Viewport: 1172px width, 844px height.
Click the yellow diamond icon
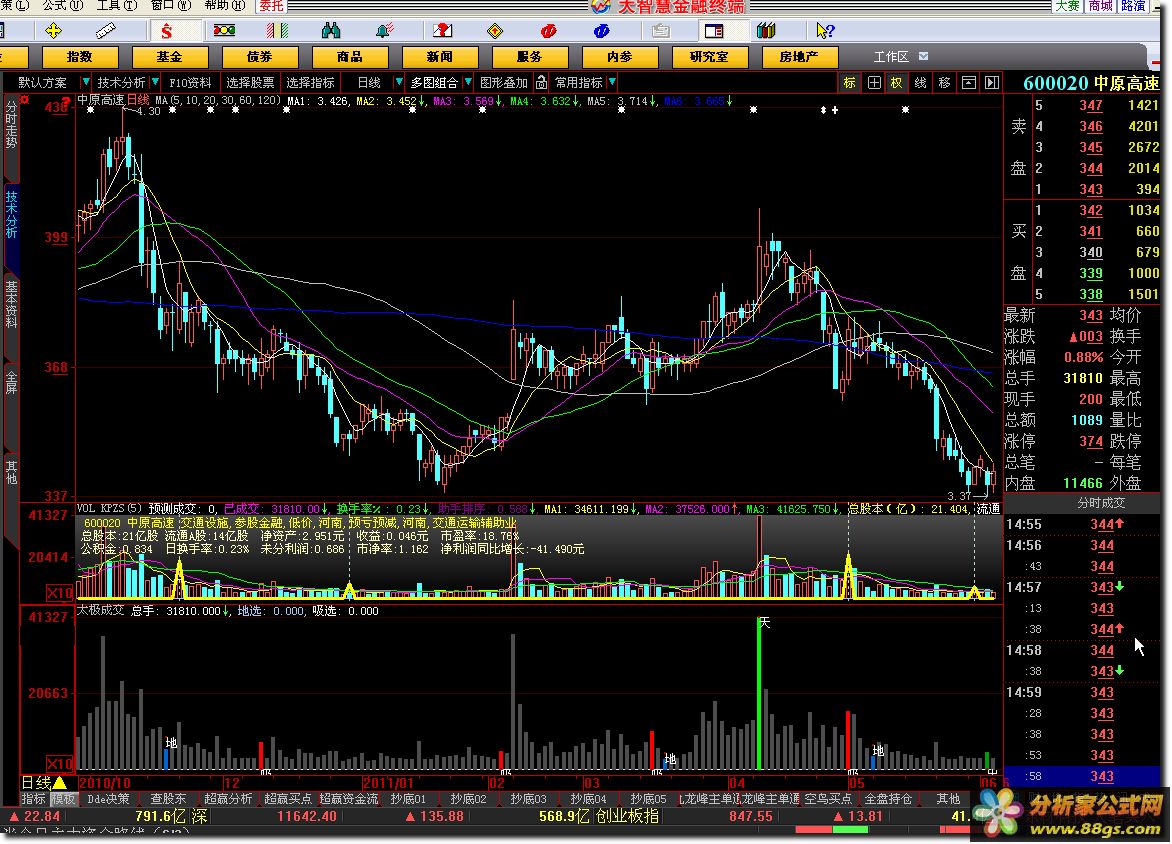point(495,31)
